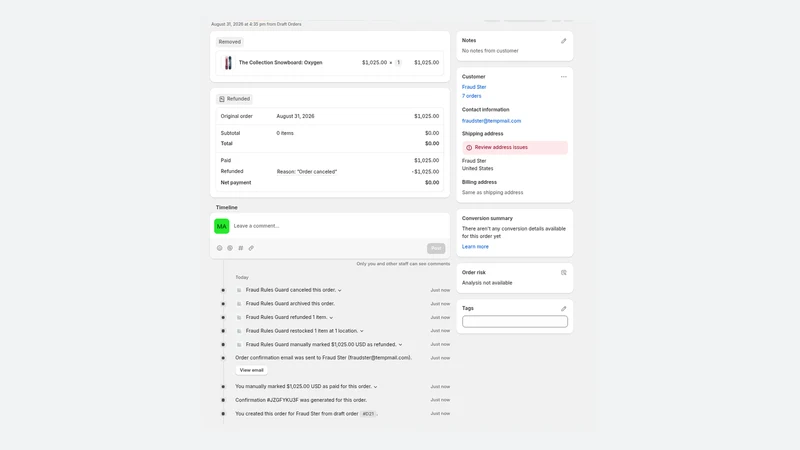The image size is (800, 450).
Task: Click the fraudster@tempmail.com email link
Action: click(x=491, y=121)
